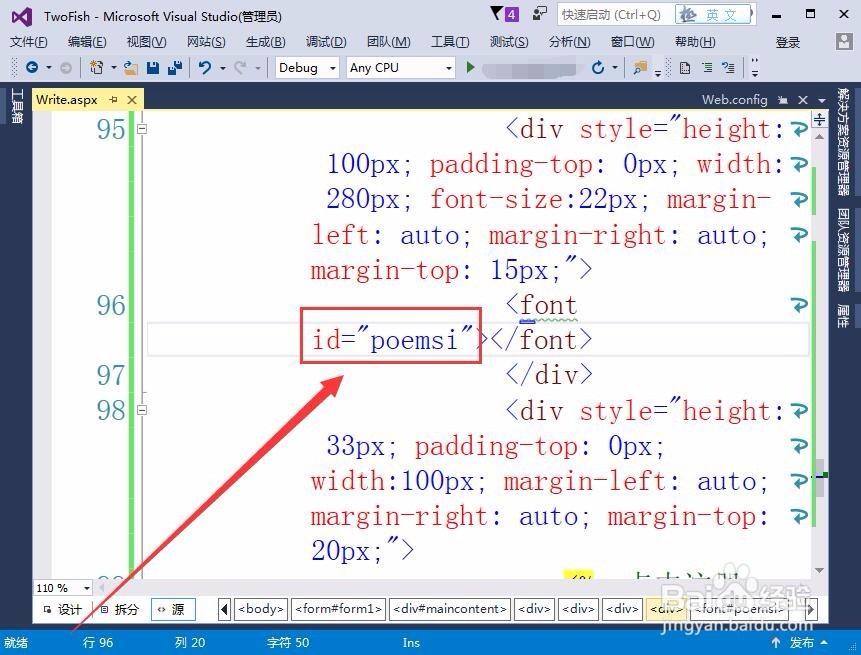Open the 帮助(H) menu
The width and height of the screenshot is (861, 655).
(x=695, y=42)
